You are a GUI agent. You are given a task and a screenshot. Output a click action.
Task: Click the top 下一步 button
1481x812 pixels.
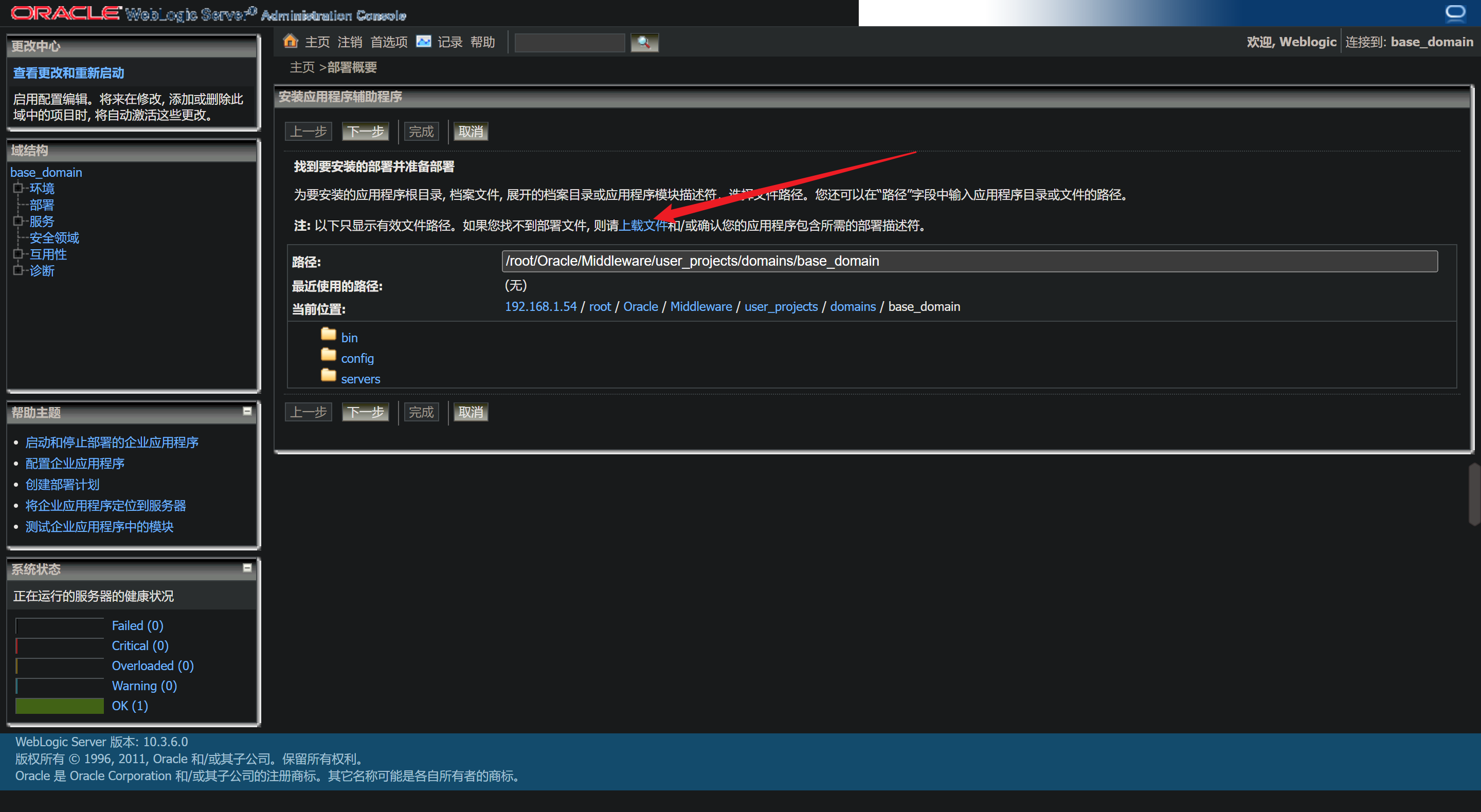(x=365, y=132)
